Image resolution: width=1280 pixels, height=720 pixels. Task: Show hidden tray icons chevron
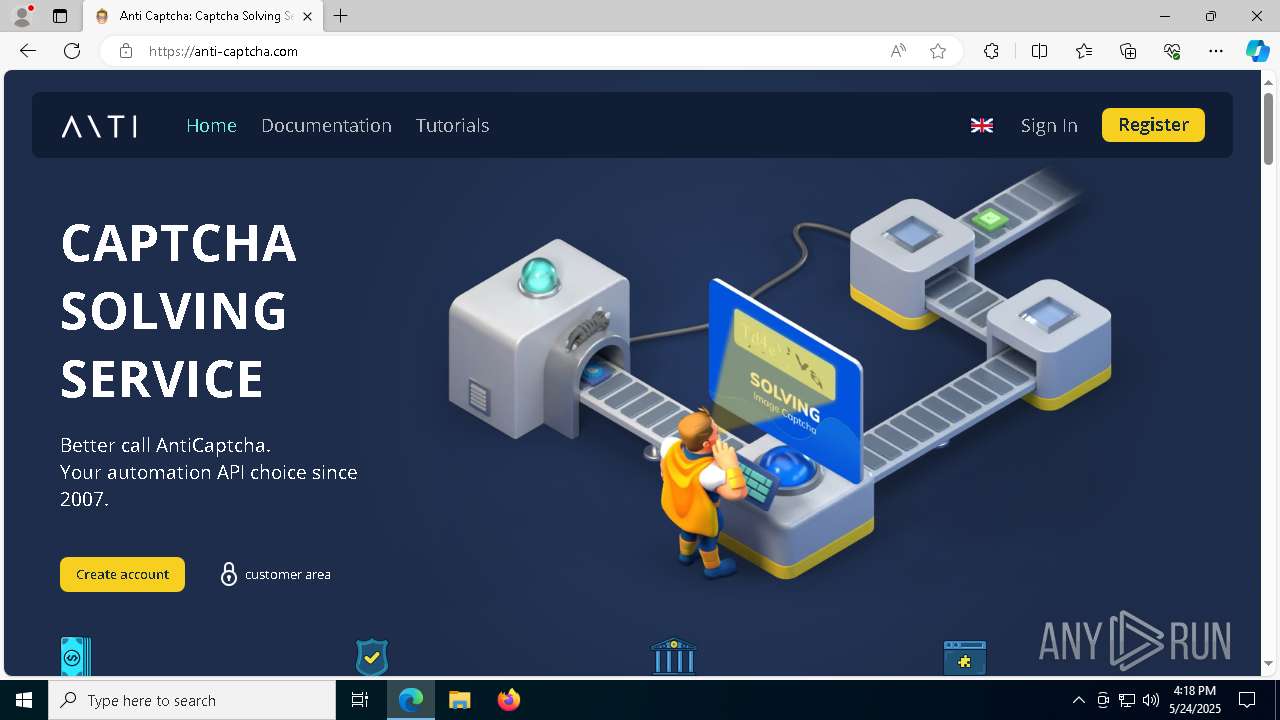(x=1079, y=700)
